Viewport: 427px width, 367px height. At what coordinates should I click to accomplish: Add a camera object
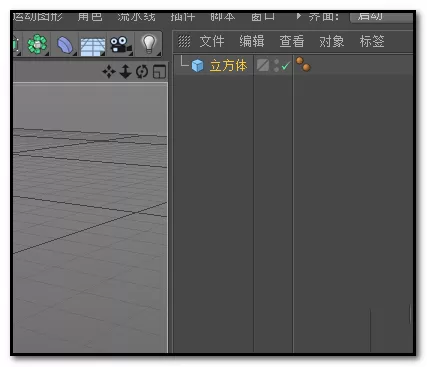tap(120, 45)
